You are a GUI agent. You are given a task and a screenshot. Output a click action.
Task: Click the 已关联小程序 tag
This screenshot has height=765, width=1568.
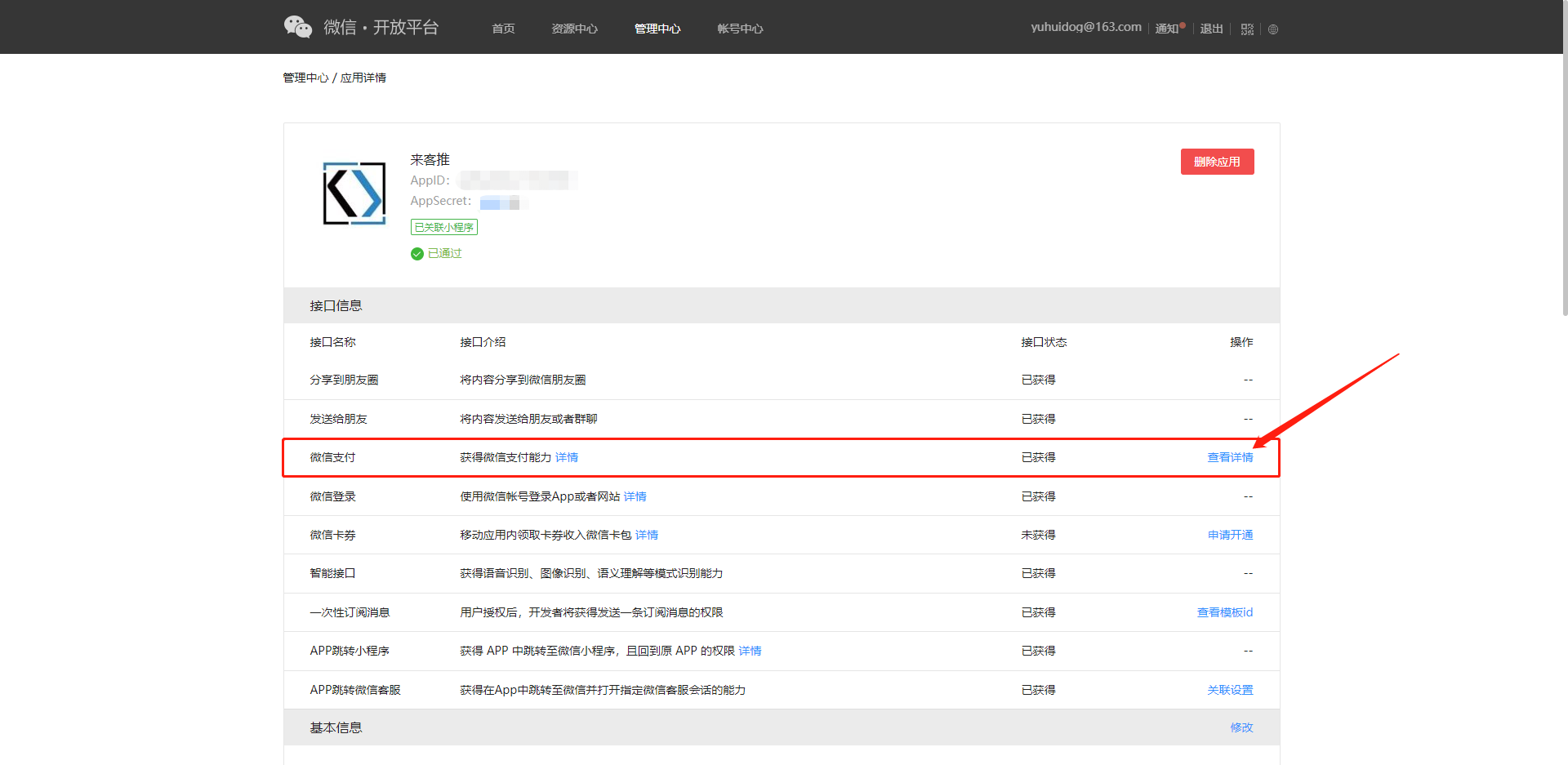click(444, 227)
